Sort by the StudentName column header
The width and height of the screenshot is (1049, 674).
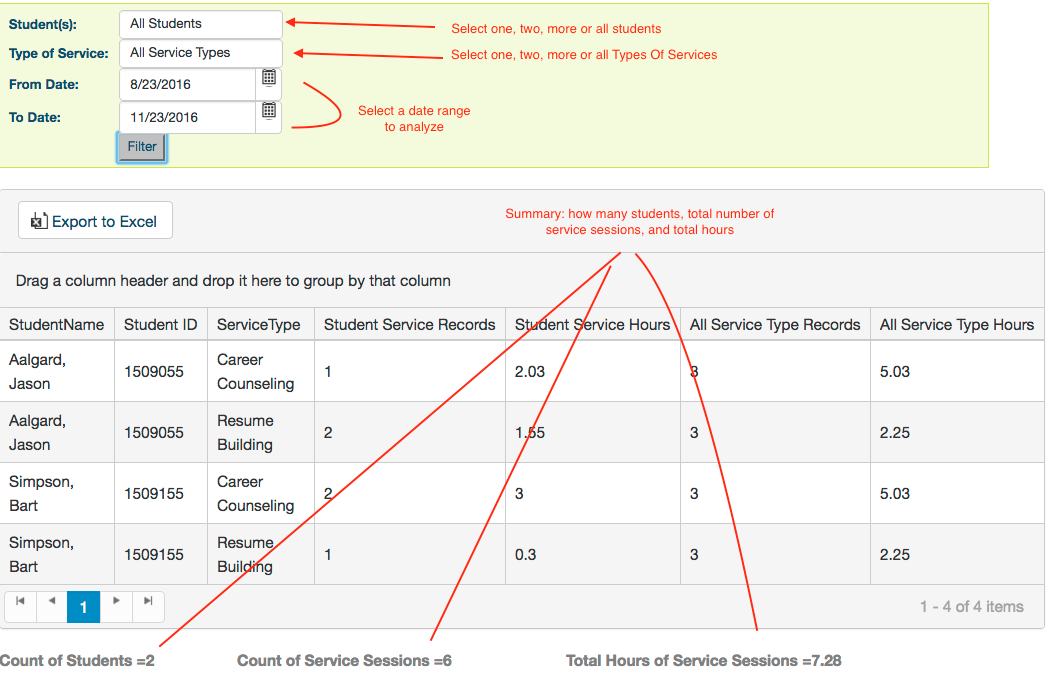pos(57,325)
